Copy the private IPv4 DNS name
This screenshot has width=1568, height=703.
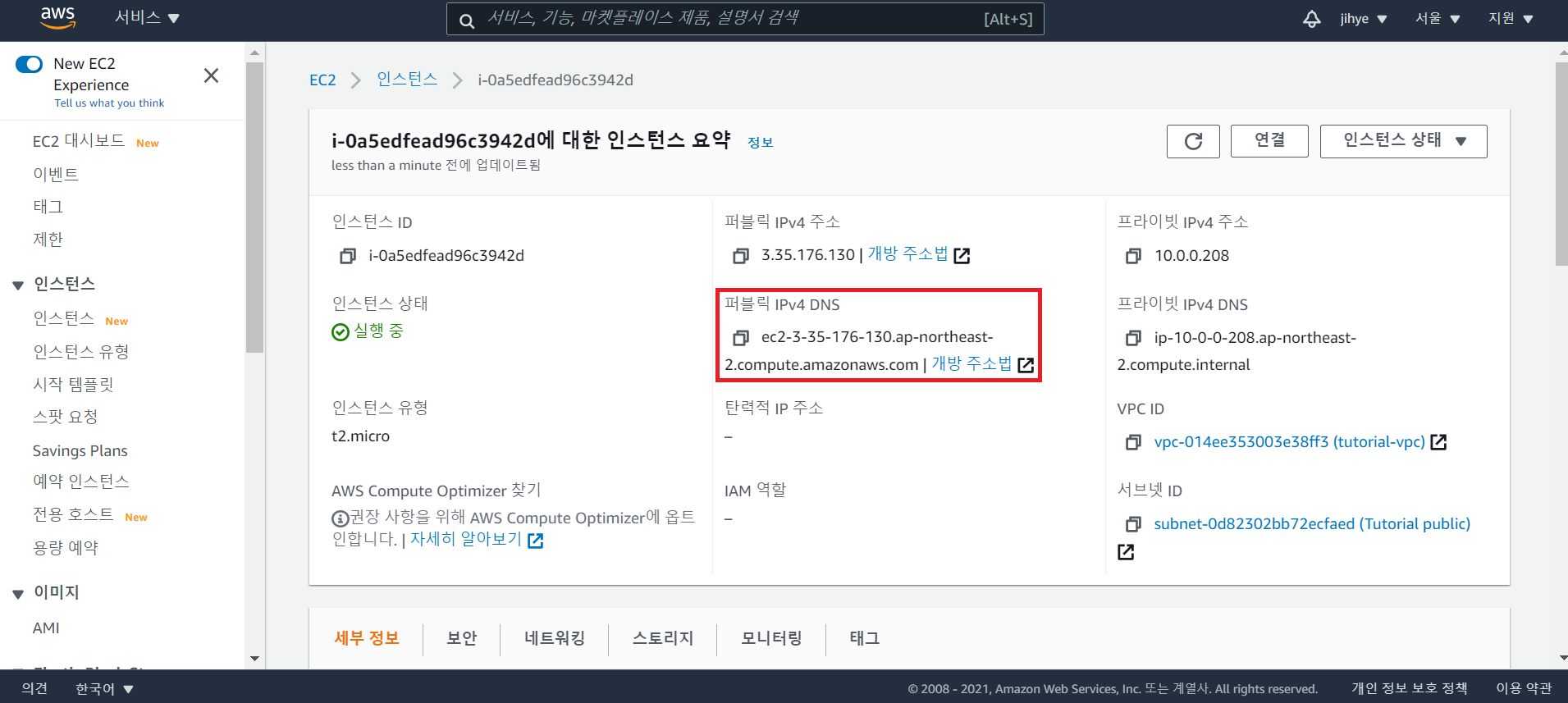click(1133, 337)
